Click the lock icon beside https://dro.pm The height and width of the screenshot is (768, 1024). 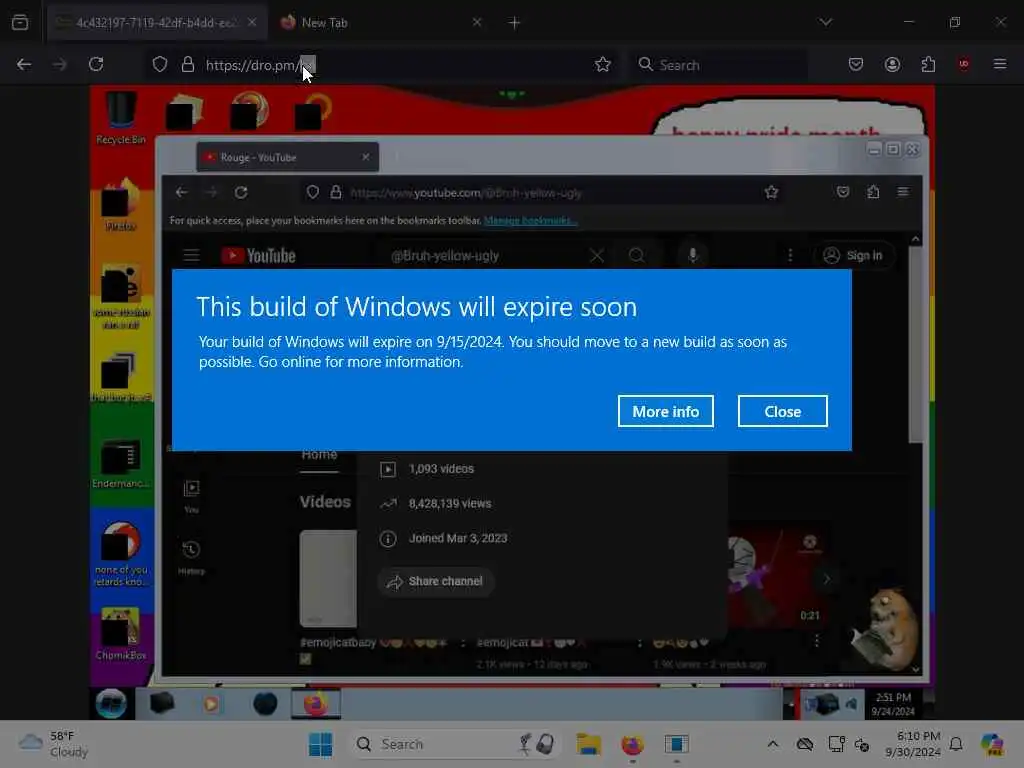pyautogui.click(x=188, y=65)
